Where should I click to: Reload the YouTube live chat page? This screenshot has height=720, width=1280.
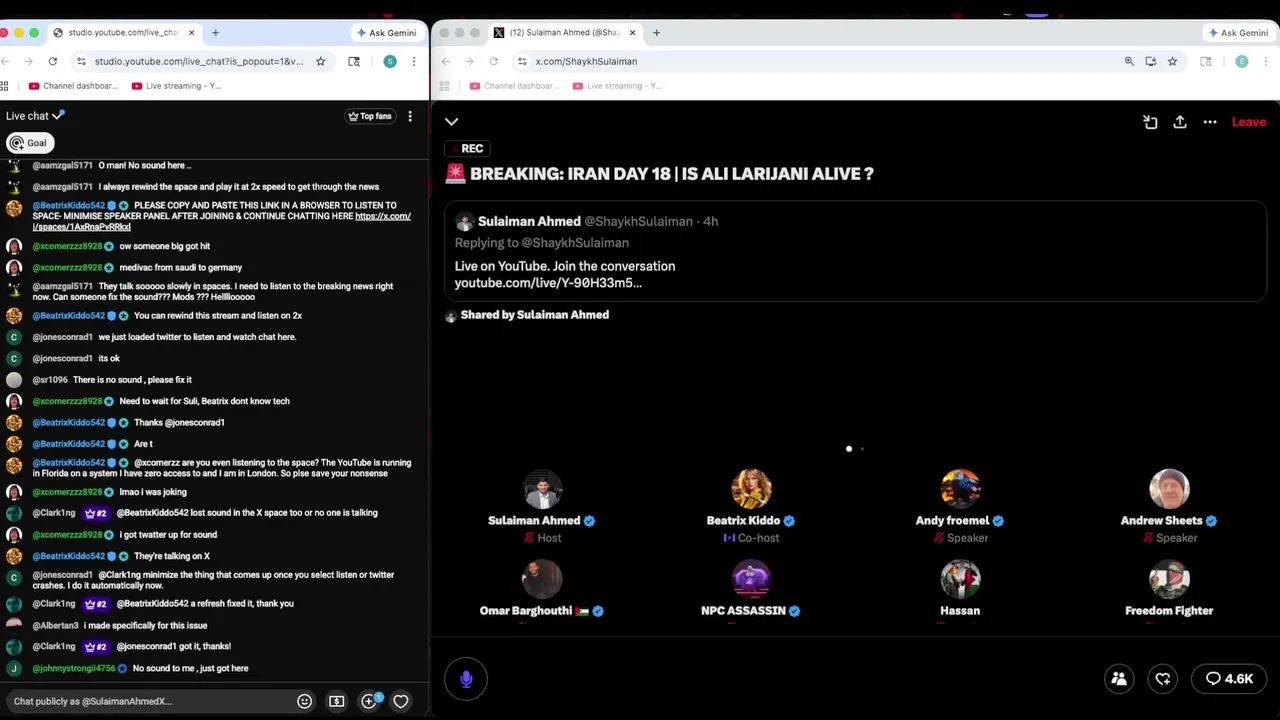[x=54, y=61]
